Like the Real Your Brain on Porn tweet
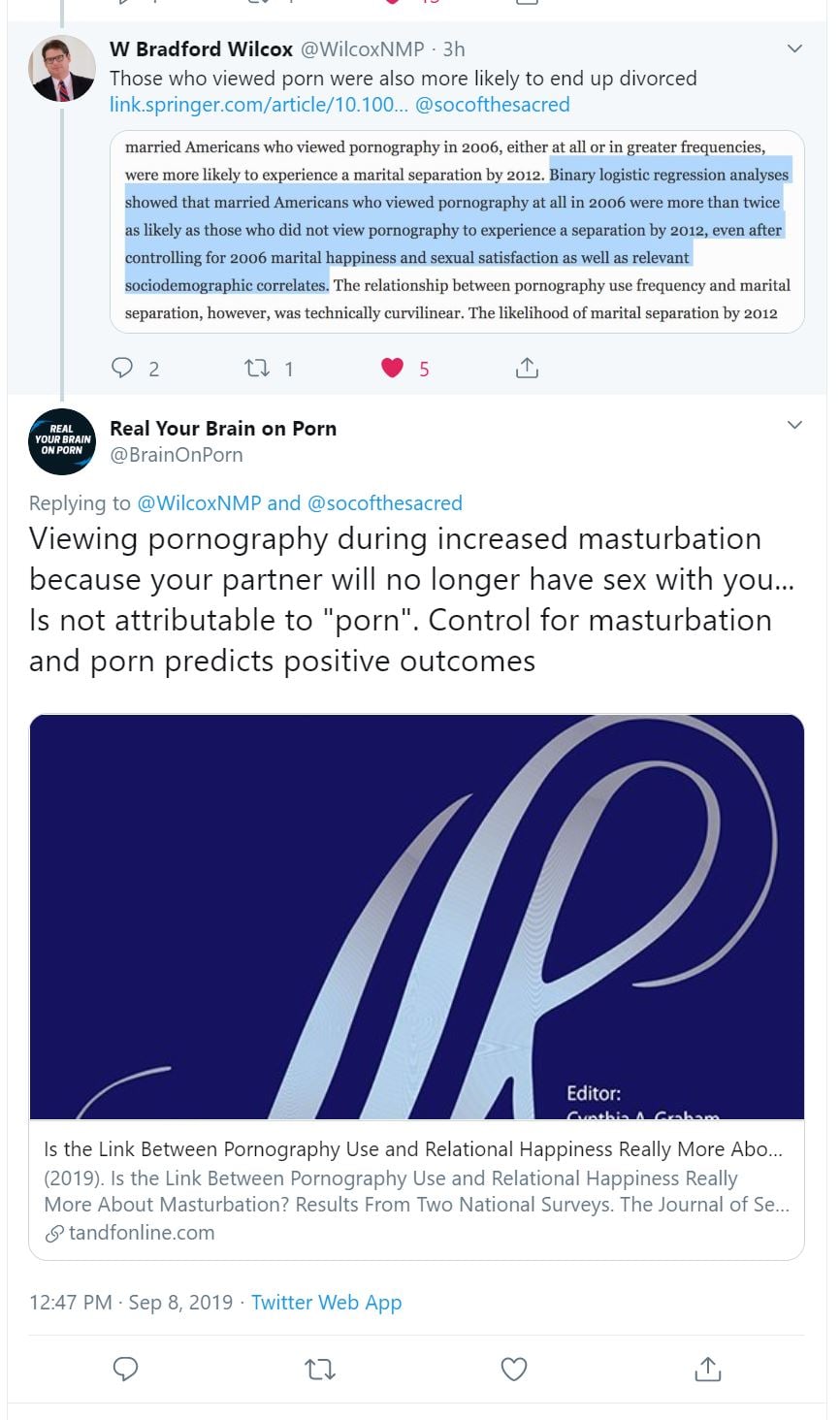Screen dimensions: 840x1420 coord(513,1369)
